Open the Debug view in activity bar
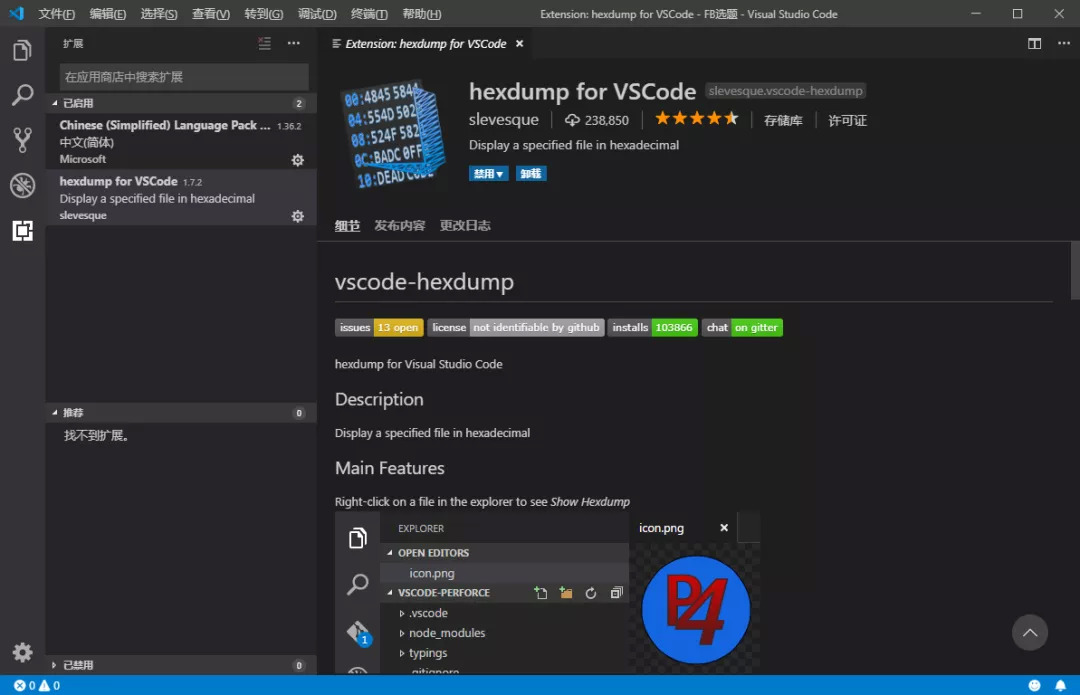 (x=22, y=185)
